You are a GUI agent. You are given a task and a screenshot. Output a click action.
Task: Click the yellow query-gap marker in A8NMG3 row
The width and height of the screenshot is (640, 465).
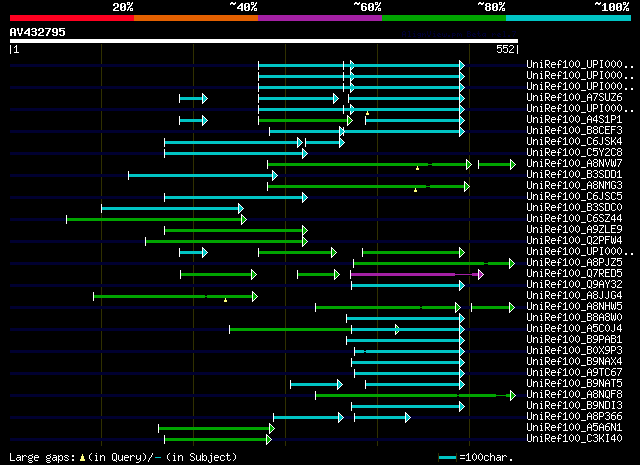416,190
